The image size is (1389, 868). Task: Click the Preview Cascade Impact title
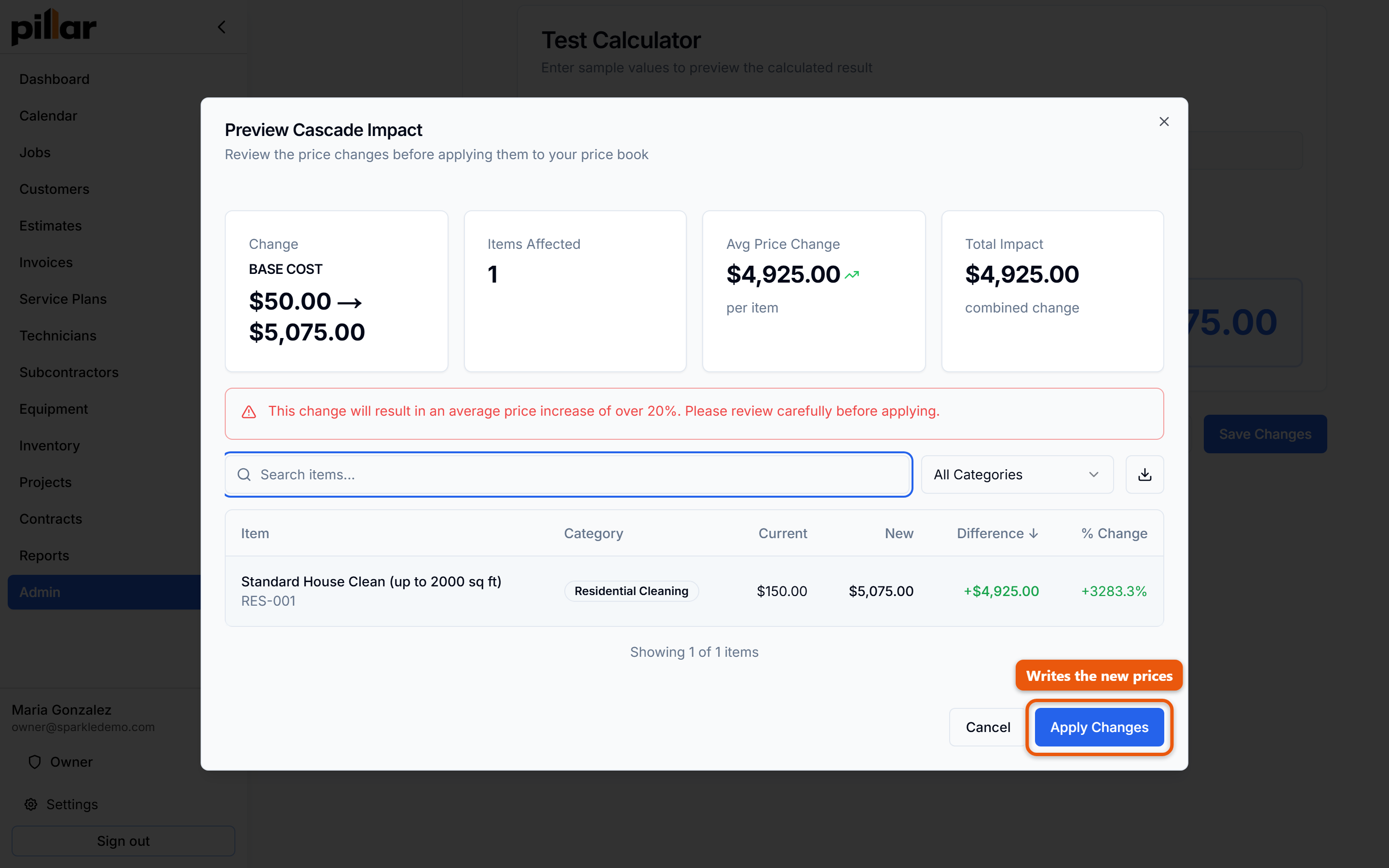tap(323, 130)
